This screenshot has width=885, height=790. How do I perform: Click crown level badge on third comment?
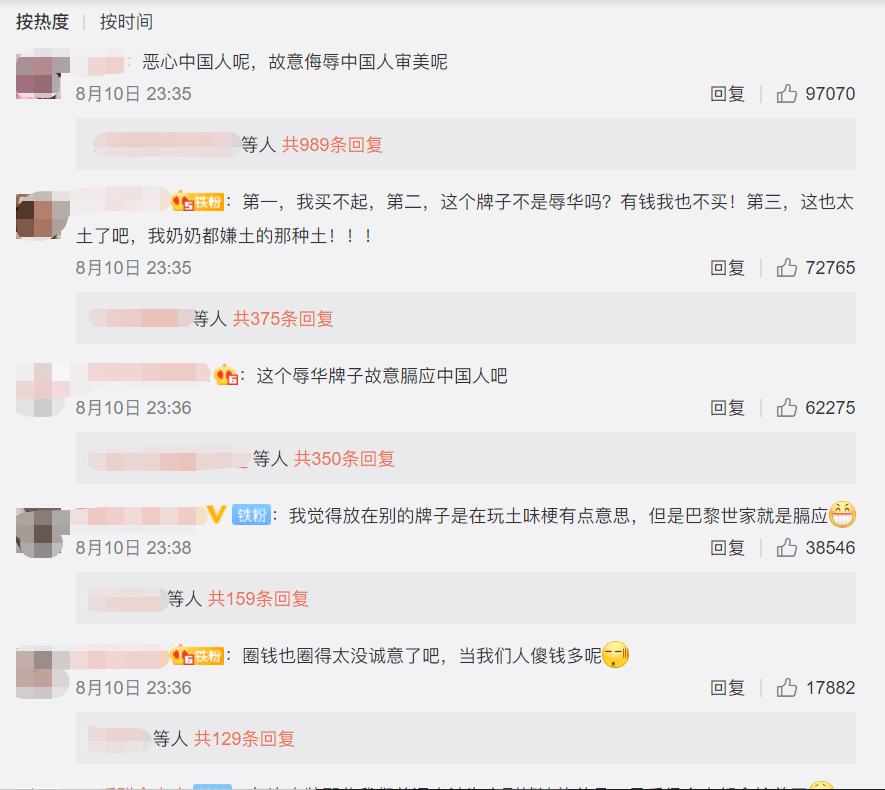point(226,375)
